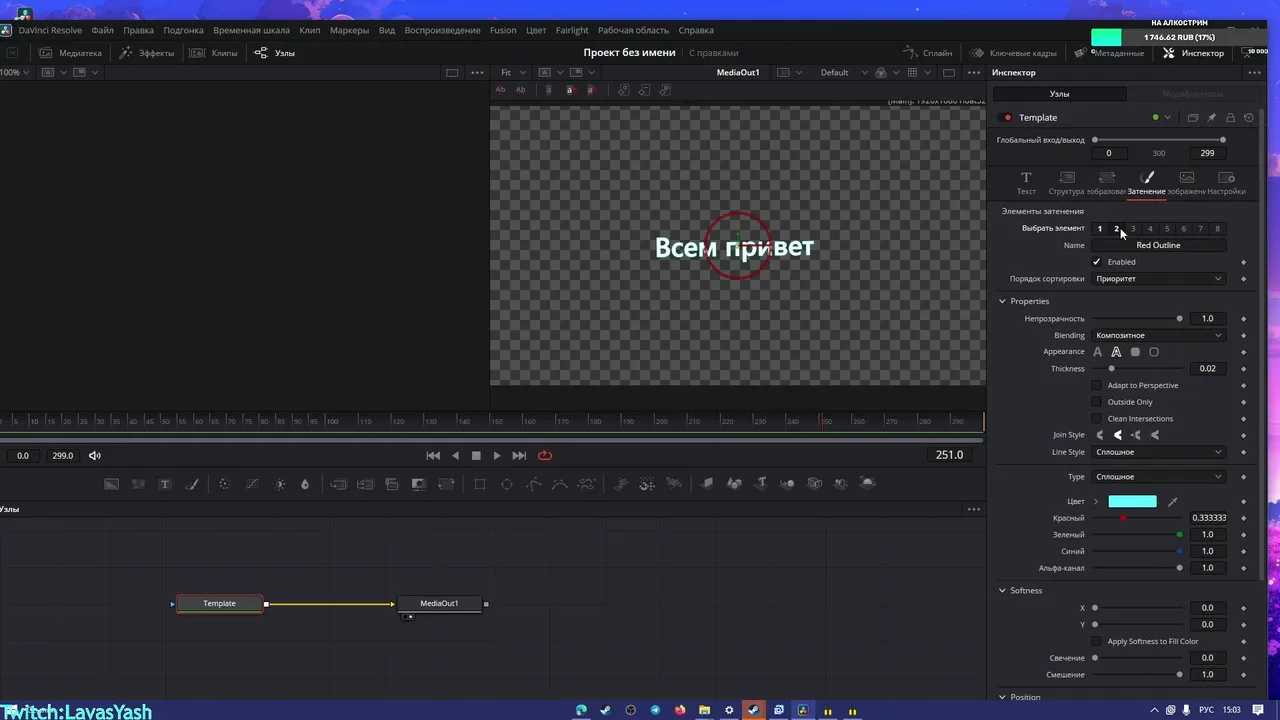The height and width of the screenshot is (720, 1280).
Task: Click the Thickness slider handle
Action: (1111, 369)
